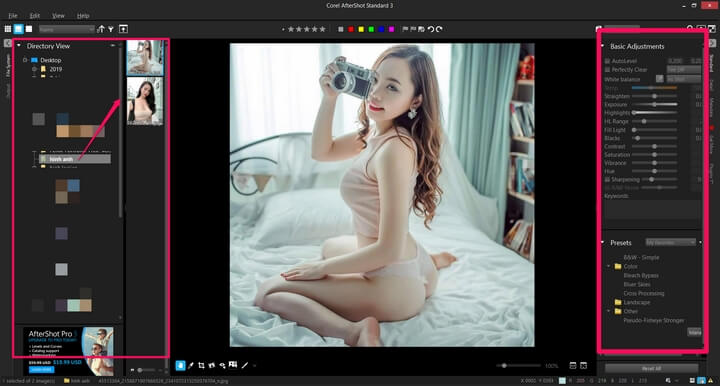The height and width of the screenshot is (386, 720).
Task: Select the second thumbnail of dark-haired woman
Action: (x=145, y=101)
